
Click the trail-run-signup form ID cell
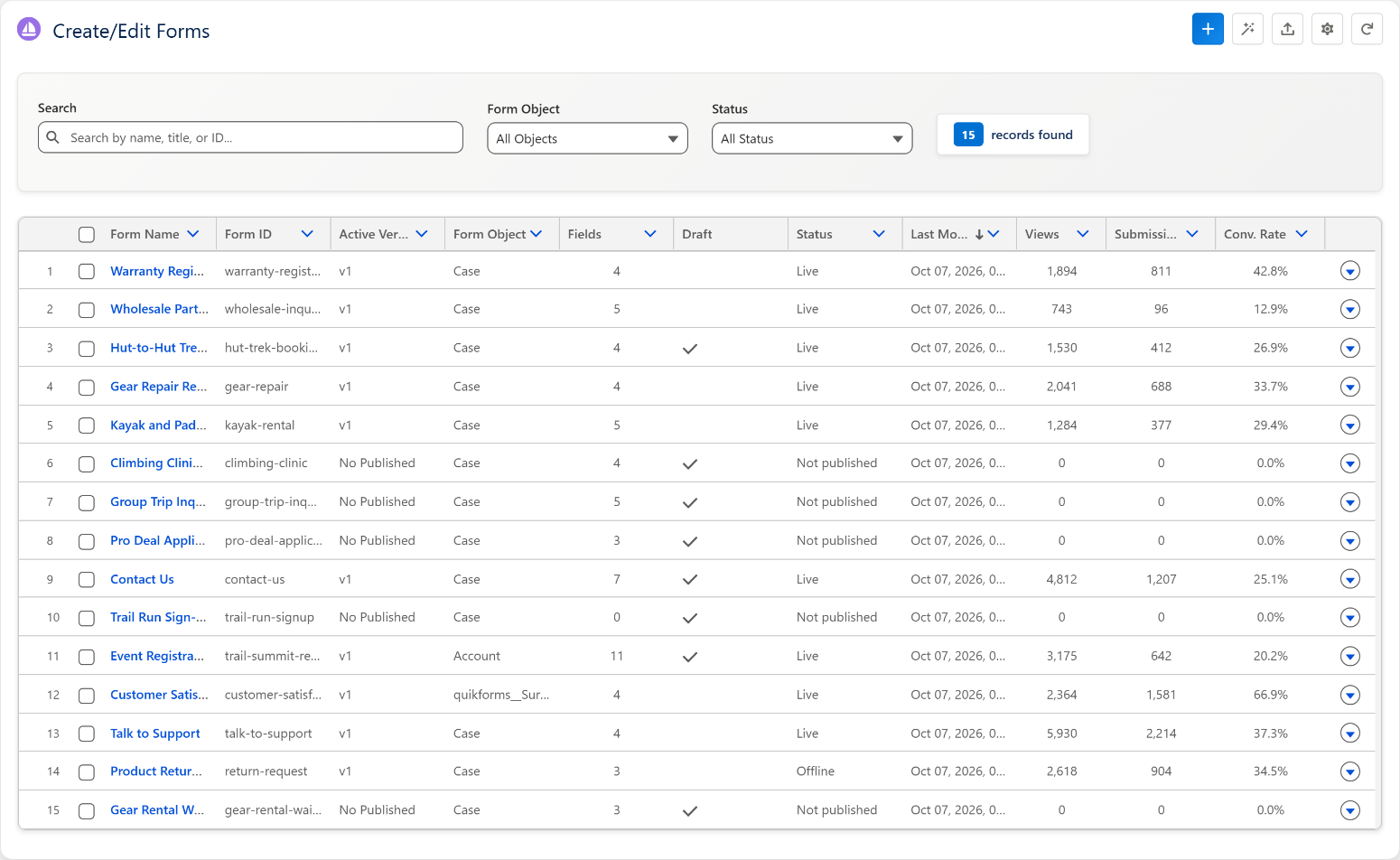coord(269,618)
